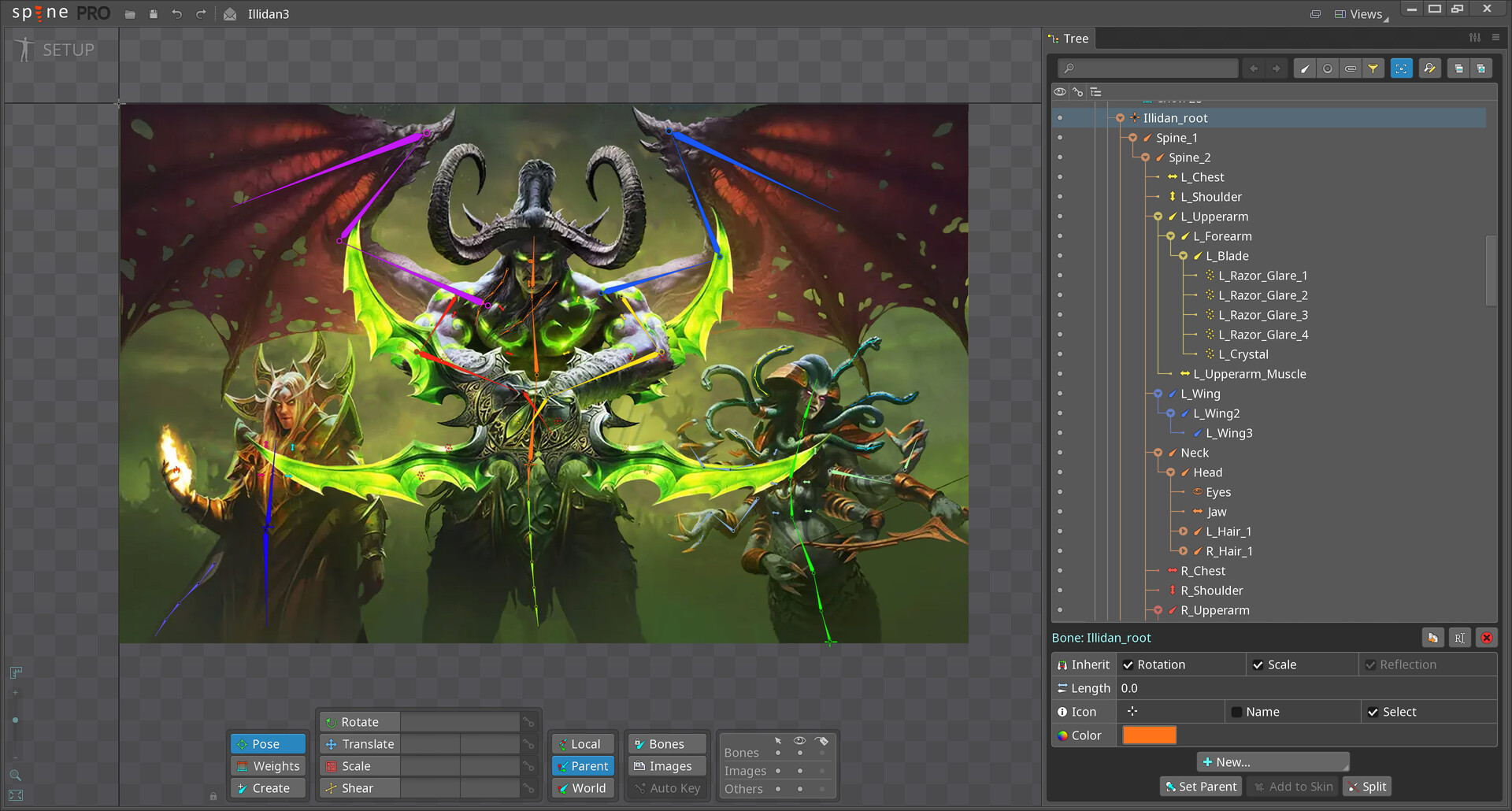Expand the L_Hair_1 node
The height and width of the screenshot is (811, 1512).
[1183, 531]
